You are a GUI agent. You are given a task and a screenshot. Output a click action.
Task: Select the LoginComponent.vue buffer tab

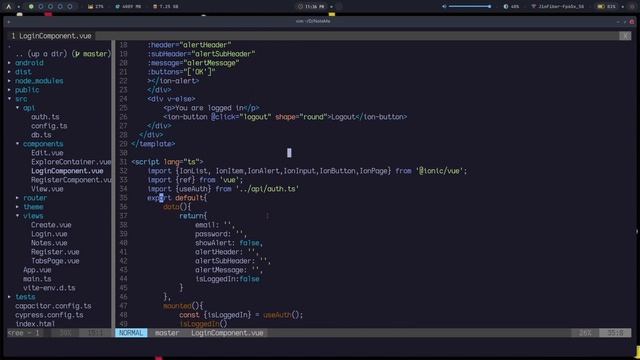51,36
